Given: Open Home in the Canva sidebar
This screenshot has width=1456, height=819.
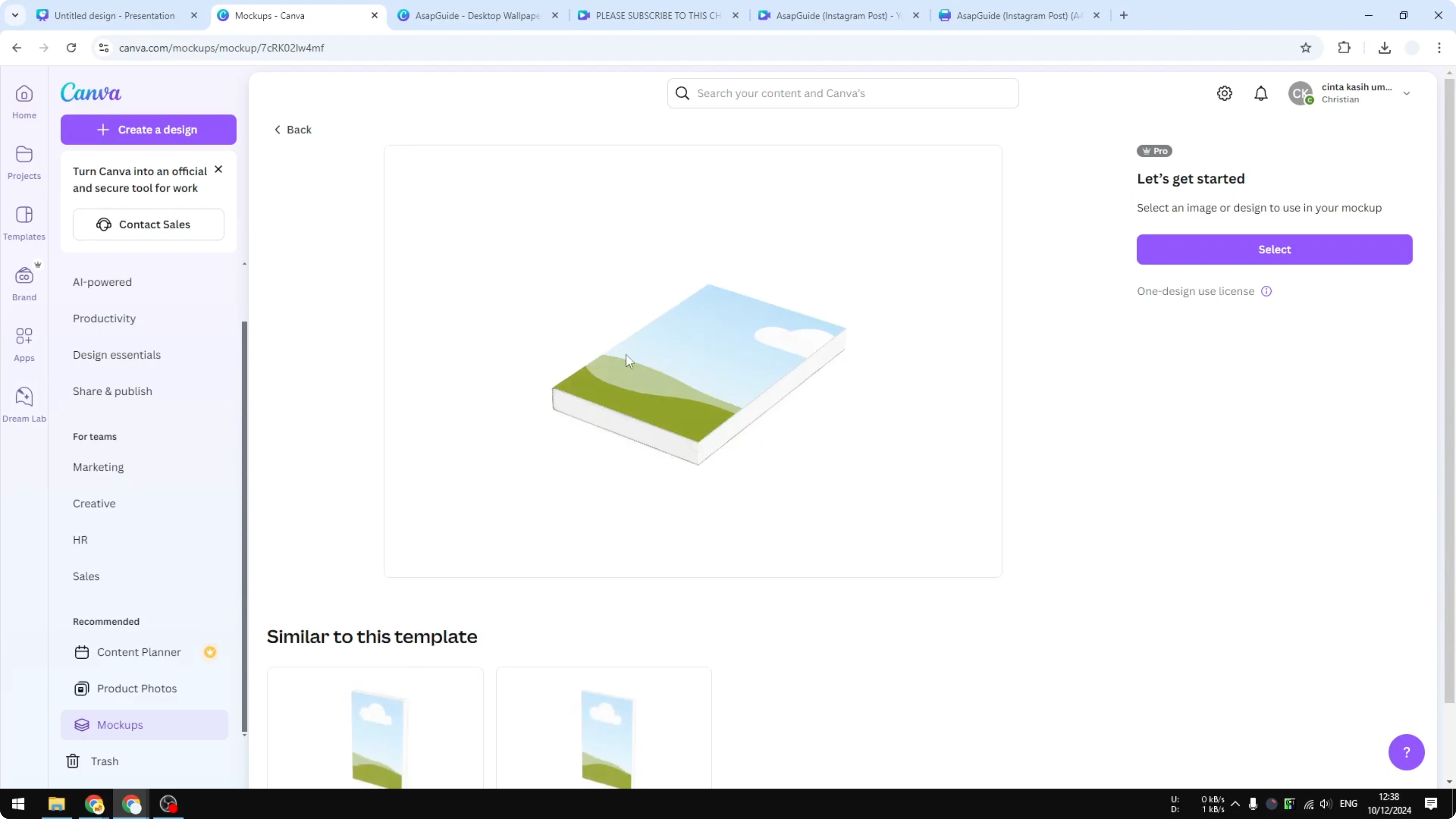Looking at the screenshot, I should tap(24, 102).
